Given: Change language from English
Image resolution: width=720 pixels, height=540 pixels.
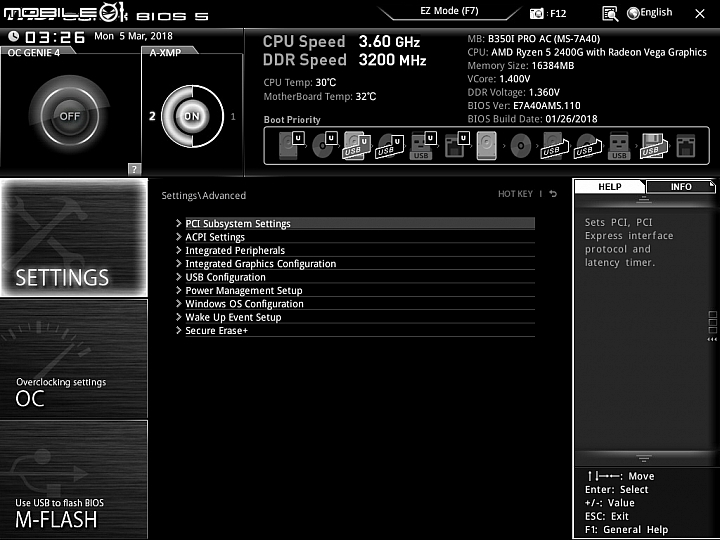Looking at the screenshot, I should pos(656,12).
